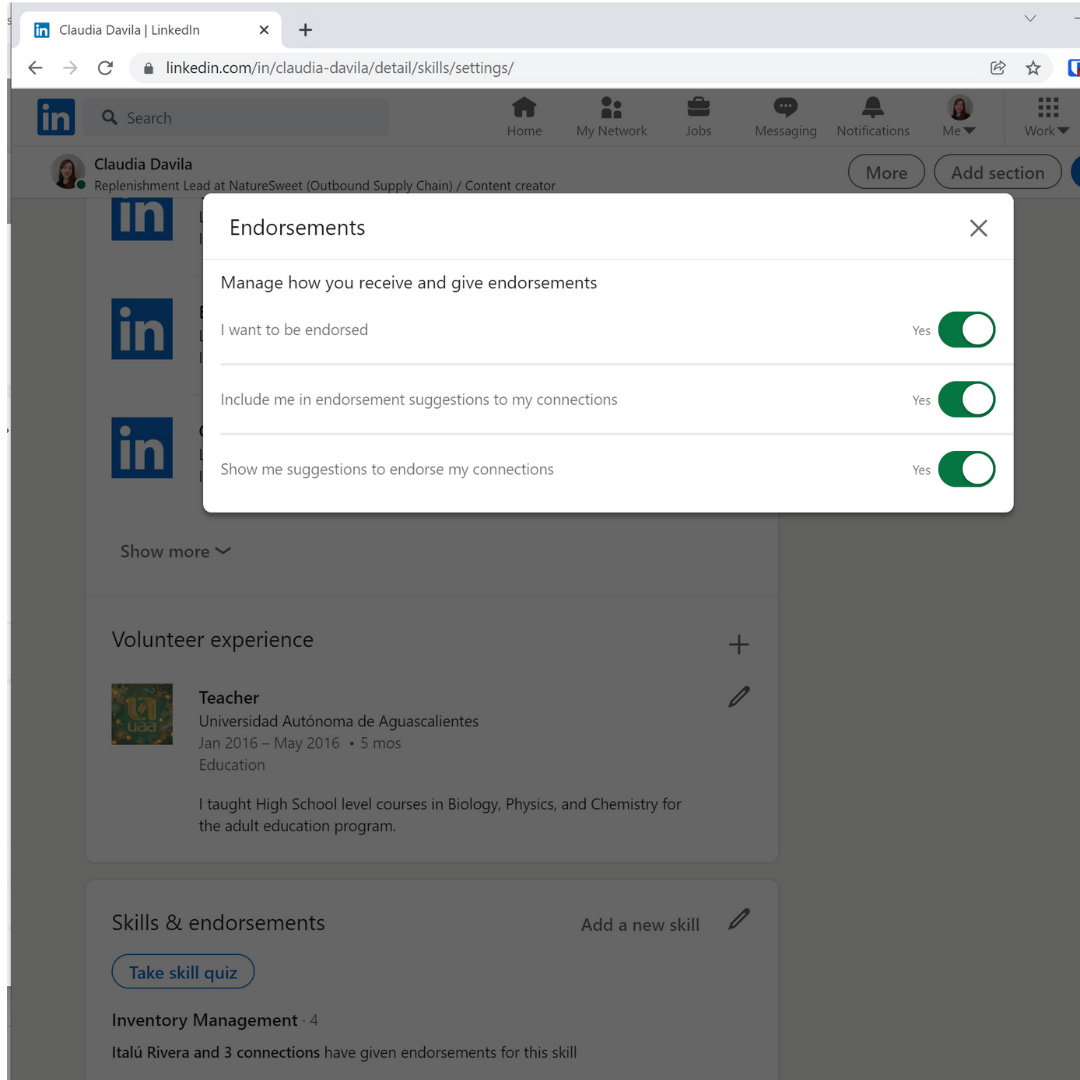Open the Work apps grid dropdown
1080x1080 pixels.
(x=1047, y=116)
